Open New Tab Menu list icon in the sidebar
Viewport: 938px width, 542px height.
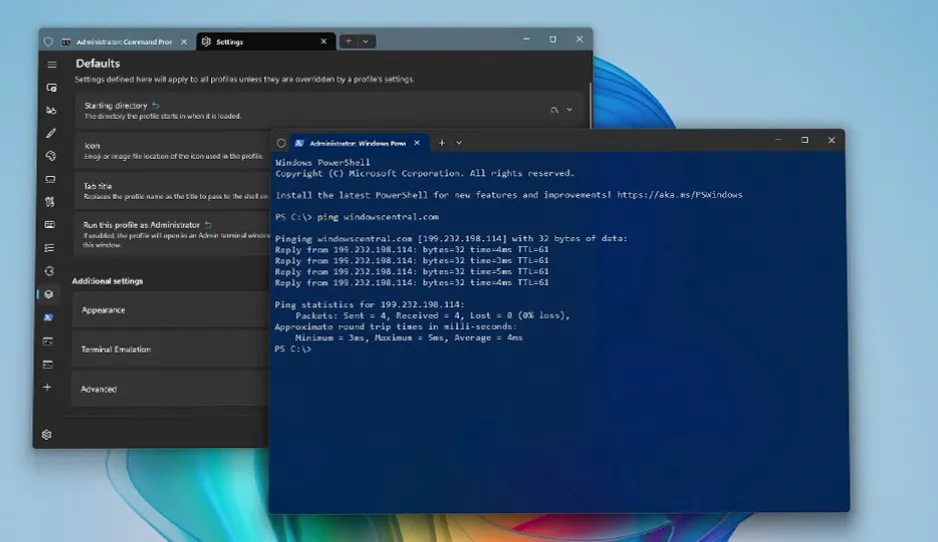tap(50, 248)
